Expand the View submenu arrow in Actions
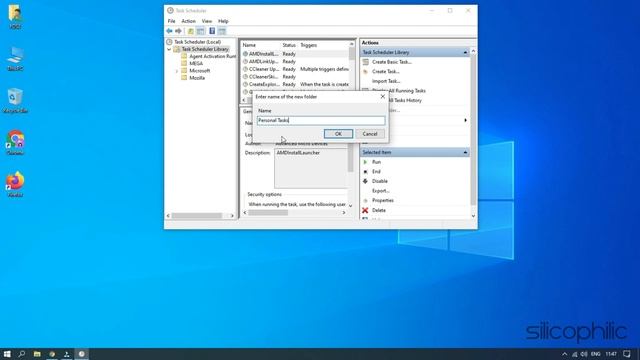 [x=465, y=120]
